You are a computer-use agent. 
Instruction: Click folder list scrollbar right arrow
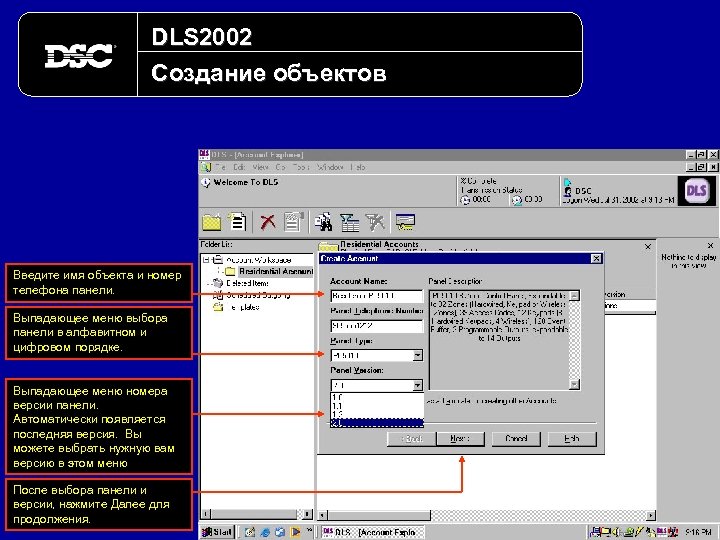click(308, 514)
